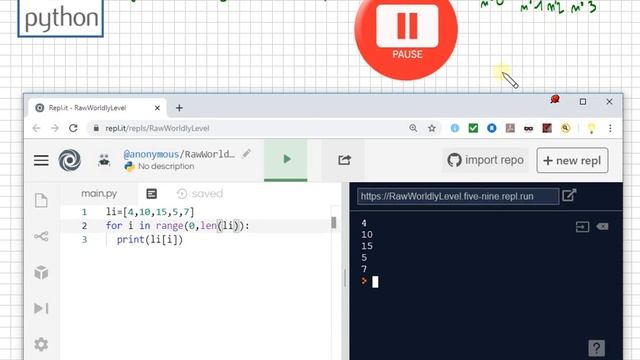Image resolution: width=640 pixels, height=360 pixels.
Task: Select the Repl.it - RawWorldlyLevel tab
Action: click(97, 108)
